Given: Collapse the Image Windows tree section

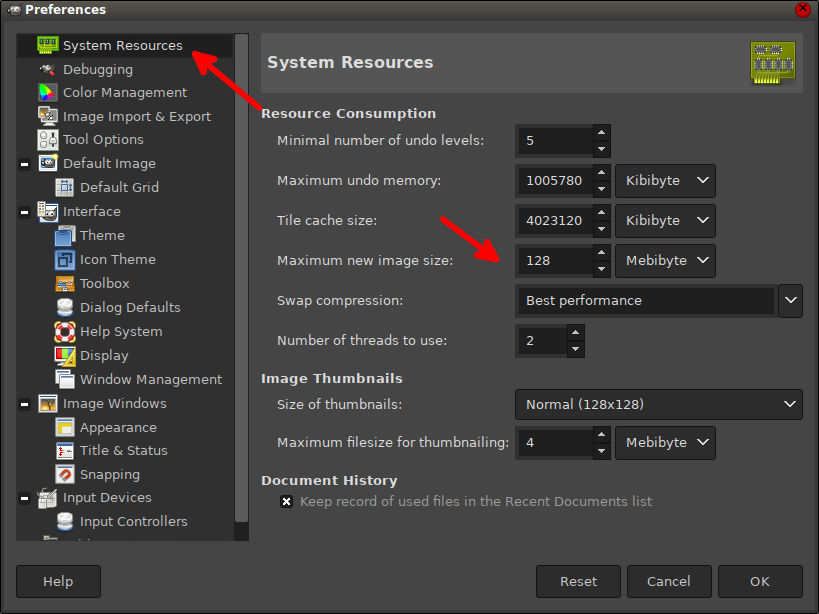Looking at the screenshot, I should coord(24,404).
